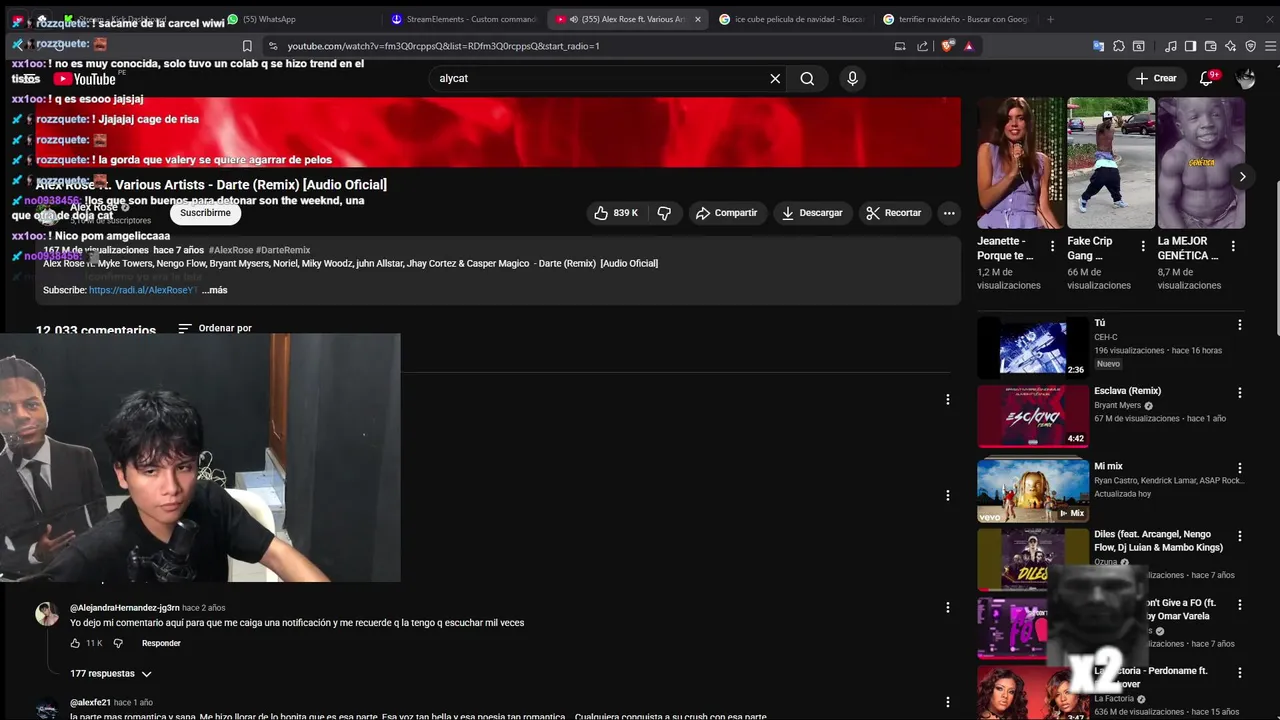Image resolution: width=1280 pixels, height=720 pixels.
Task: Like the comment with 11 K likes
Action: point(75,643)
